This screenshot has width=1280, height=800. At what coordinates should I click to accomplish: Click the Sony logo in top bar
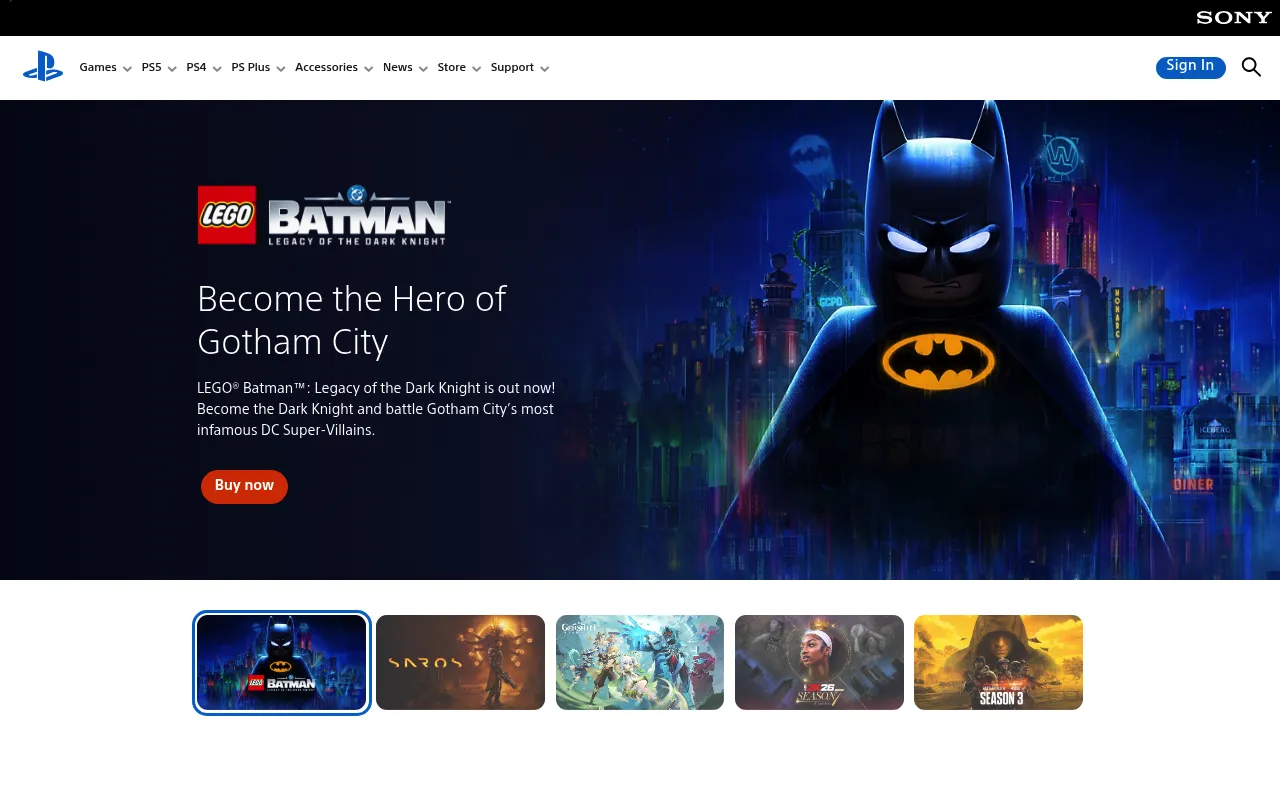click(x=1234, y=18)
